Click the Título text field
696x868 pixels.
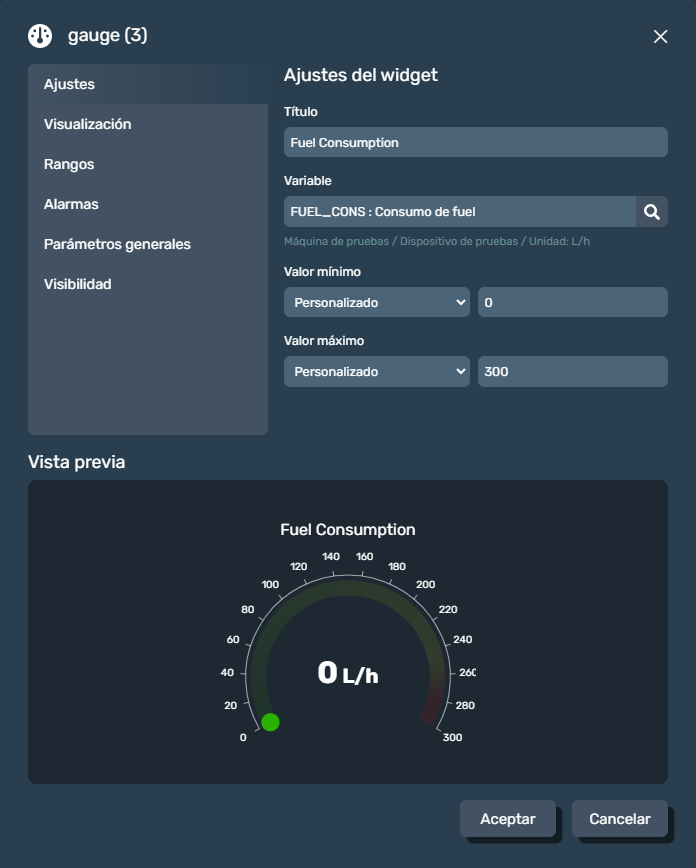[x=475, y=142]
